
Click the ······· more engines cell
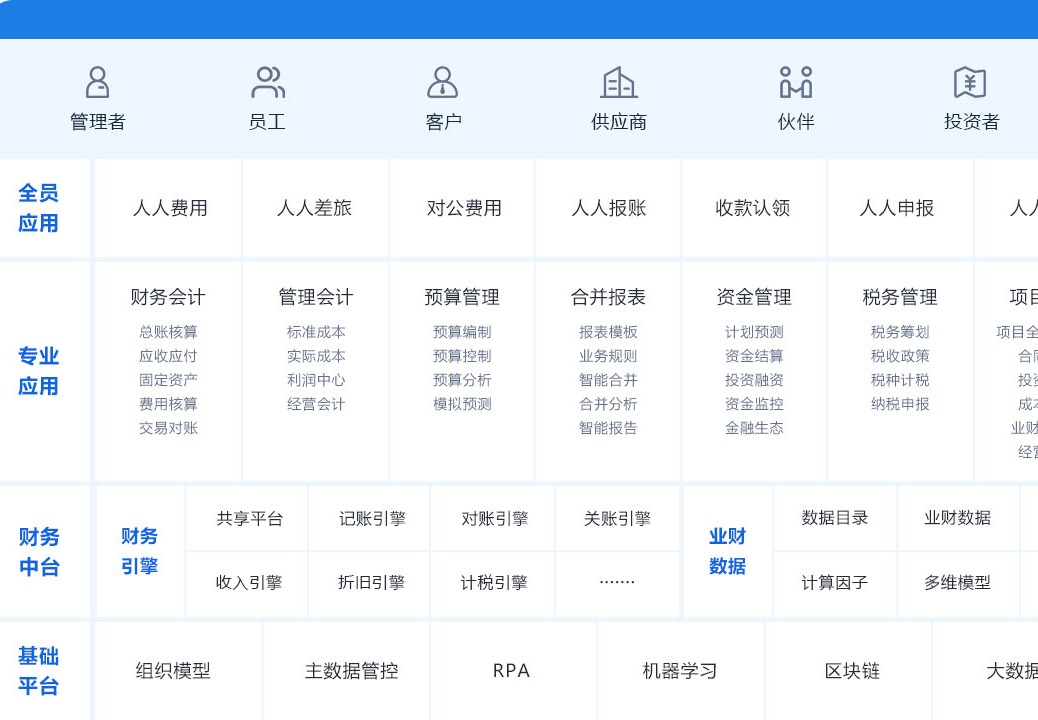pos(617,582)
